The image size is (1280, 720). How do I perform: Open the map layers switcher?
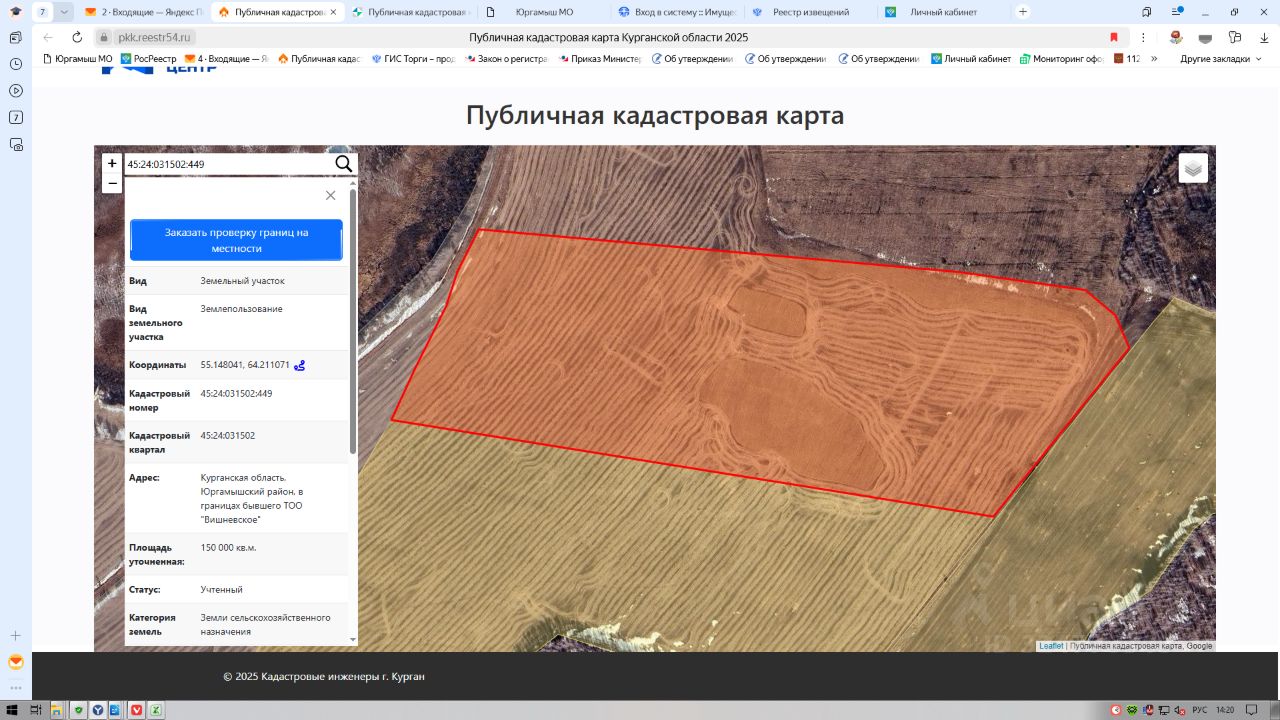point(1192,168)
